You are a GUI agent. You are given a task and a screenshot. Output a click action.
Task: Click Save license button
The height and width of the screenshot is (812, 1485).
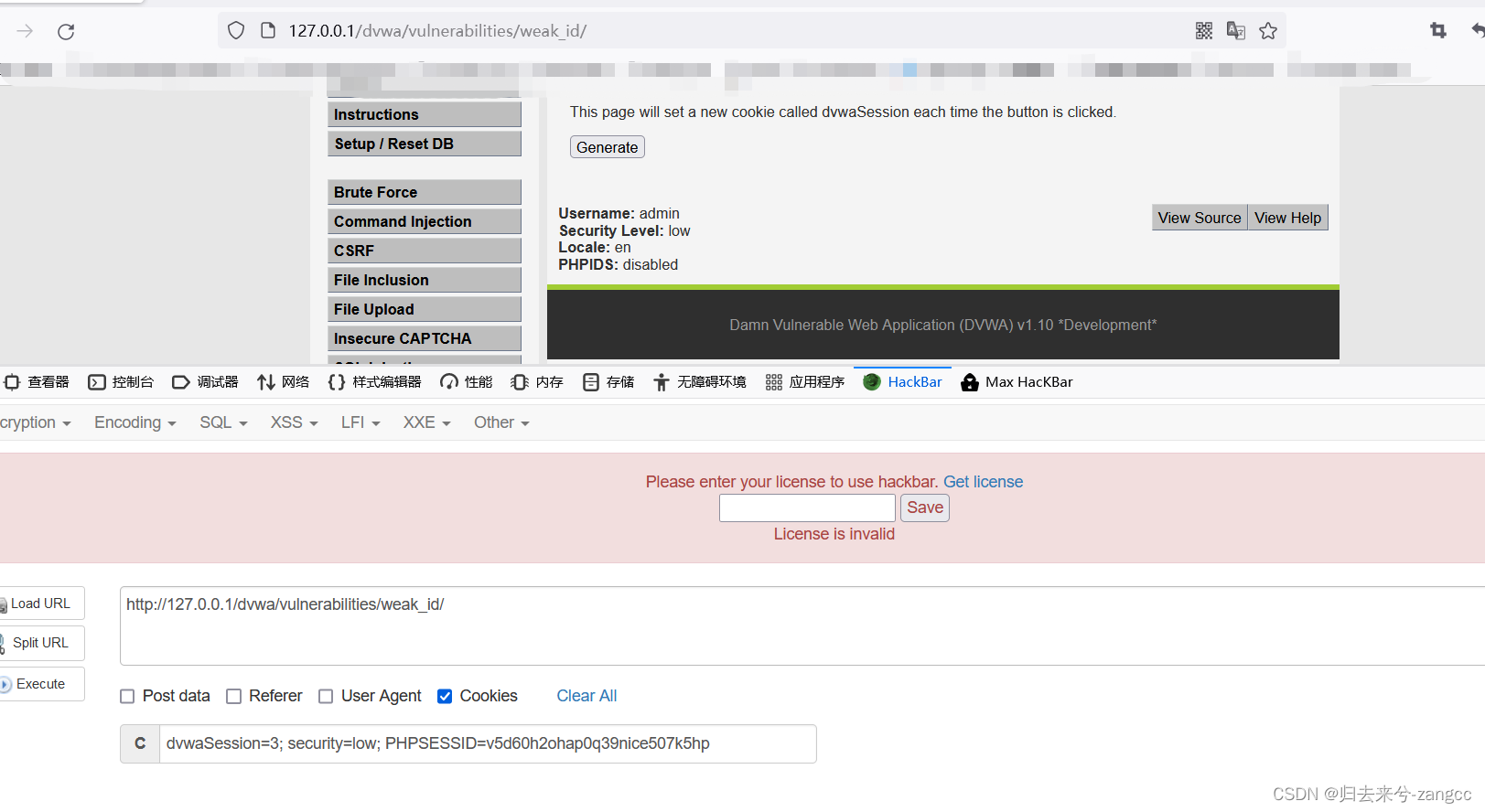(x=925, y=507)
